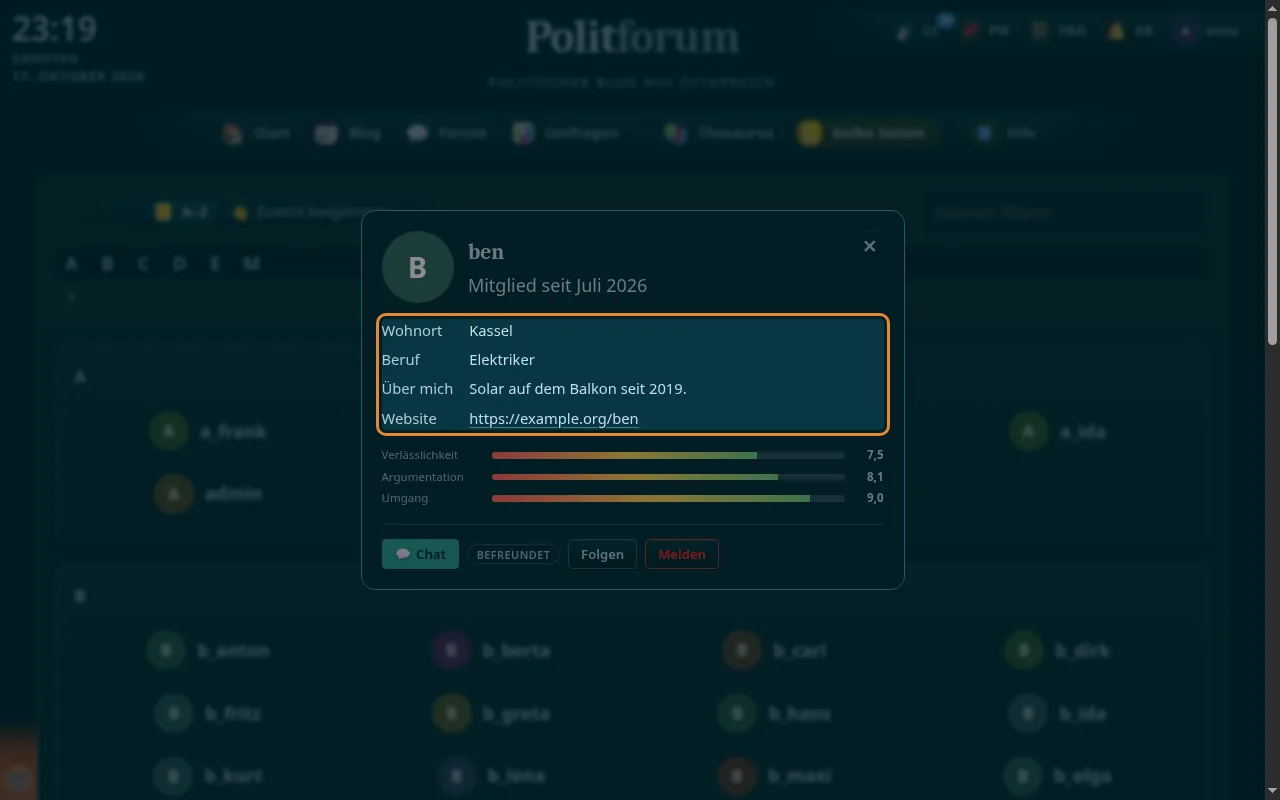Click the Thesaurus icon in navigation
Screen dimensions: 1280x800
(676, 133)
